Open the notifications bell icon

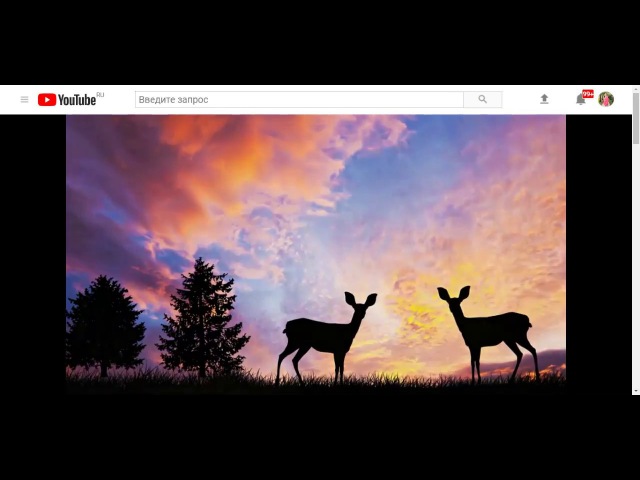coord(581,99)
